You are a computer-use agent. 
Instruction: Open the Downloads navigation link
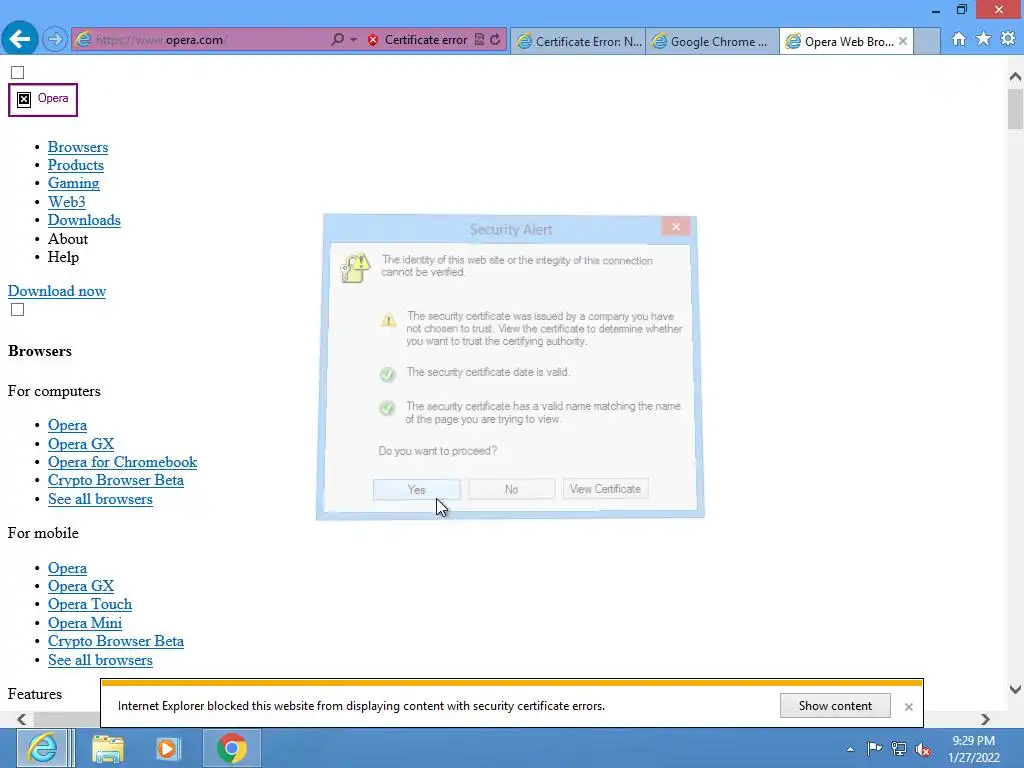pos(84,220)
